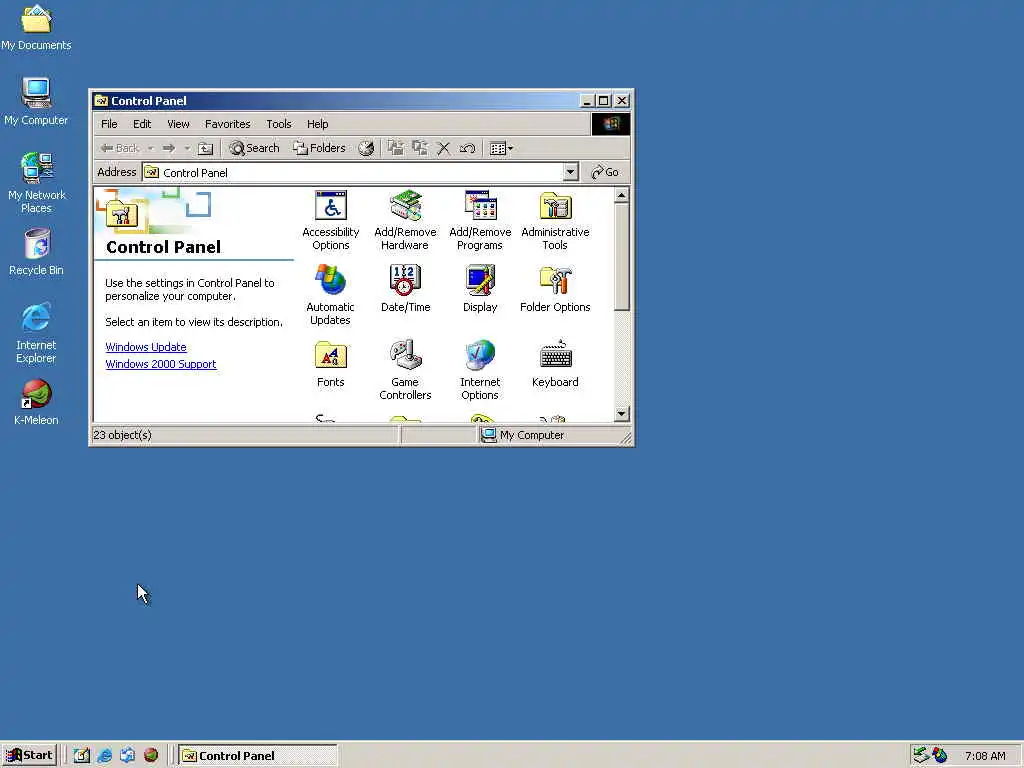Launch K-Meleon from quick launch bar
The image size is (1024, 768).
[x=151, y=756]
